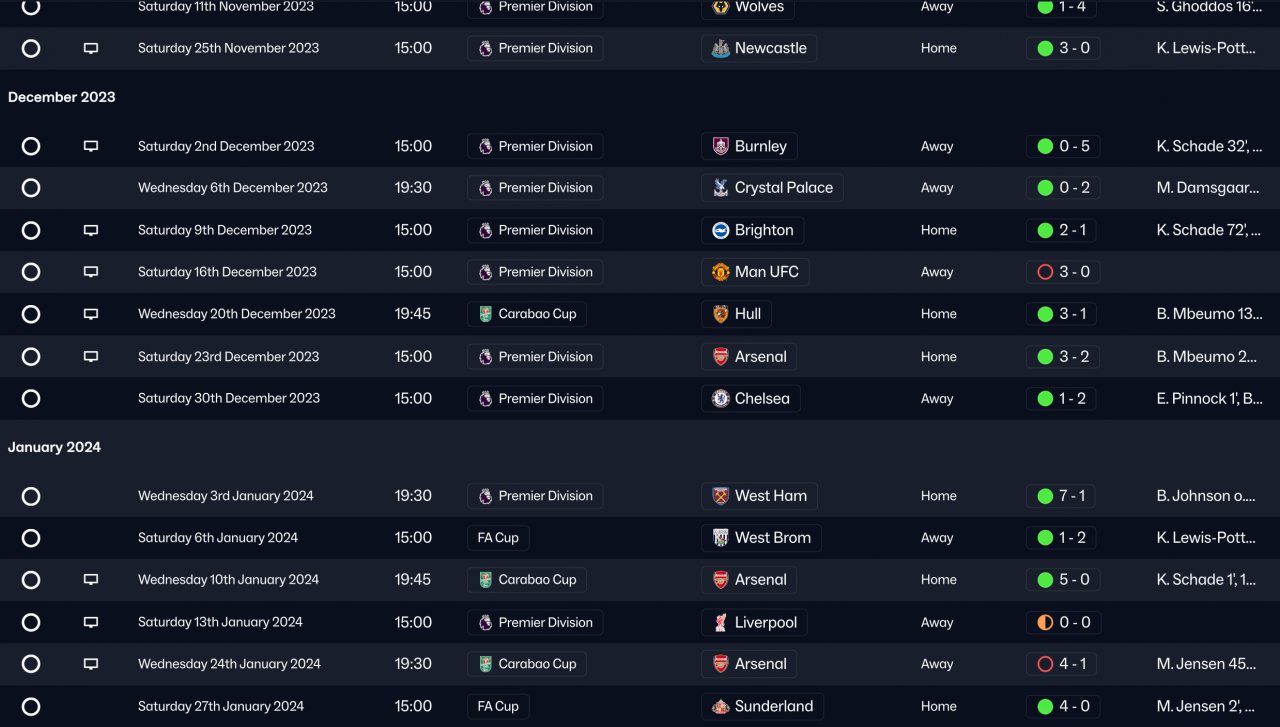Viewport: 1280px width, 727px height.
Task: Open the Liverpool team link
Action: (x=765, y=622)
